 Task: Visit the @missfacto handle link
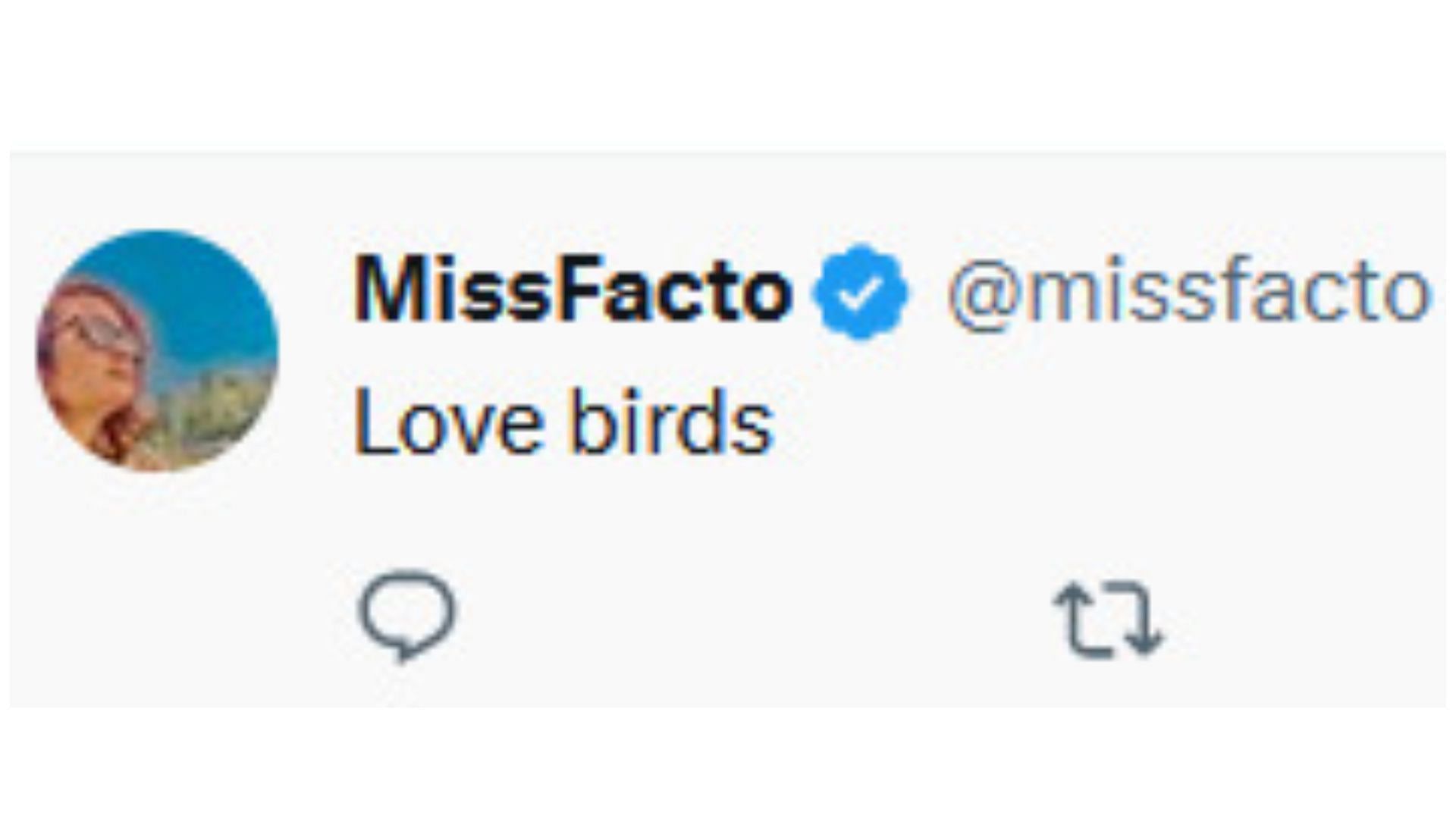click(1188, 293)
